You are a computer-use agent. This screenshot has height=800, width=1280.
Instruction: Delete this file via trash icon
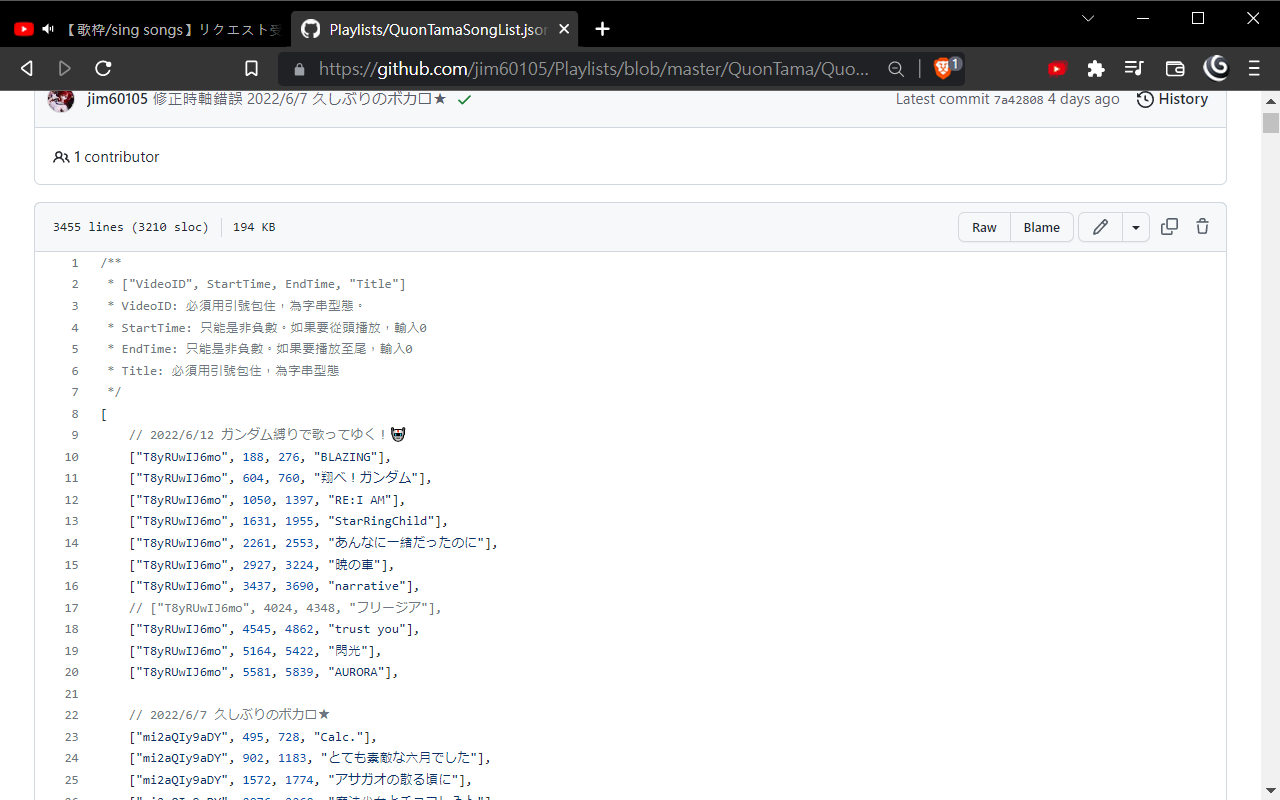tap(1202, 227)
